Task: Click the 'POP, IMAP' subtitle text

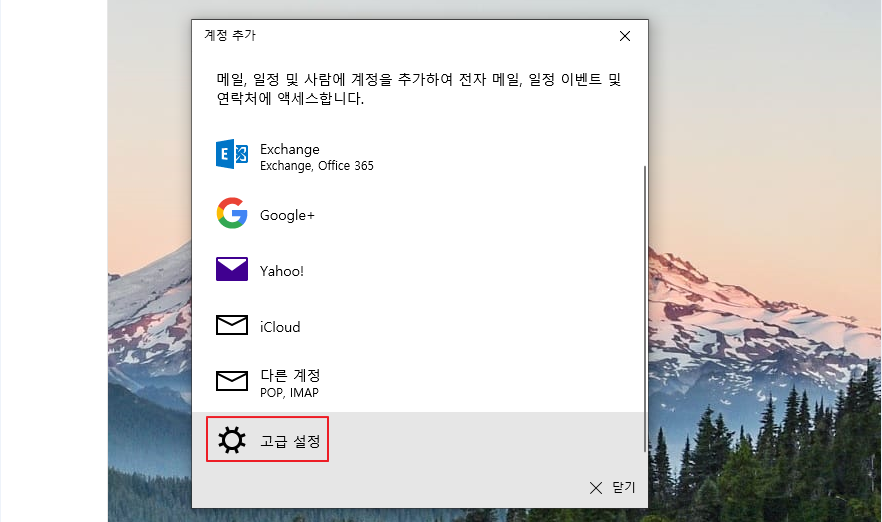Action: [x=289, y=393]
